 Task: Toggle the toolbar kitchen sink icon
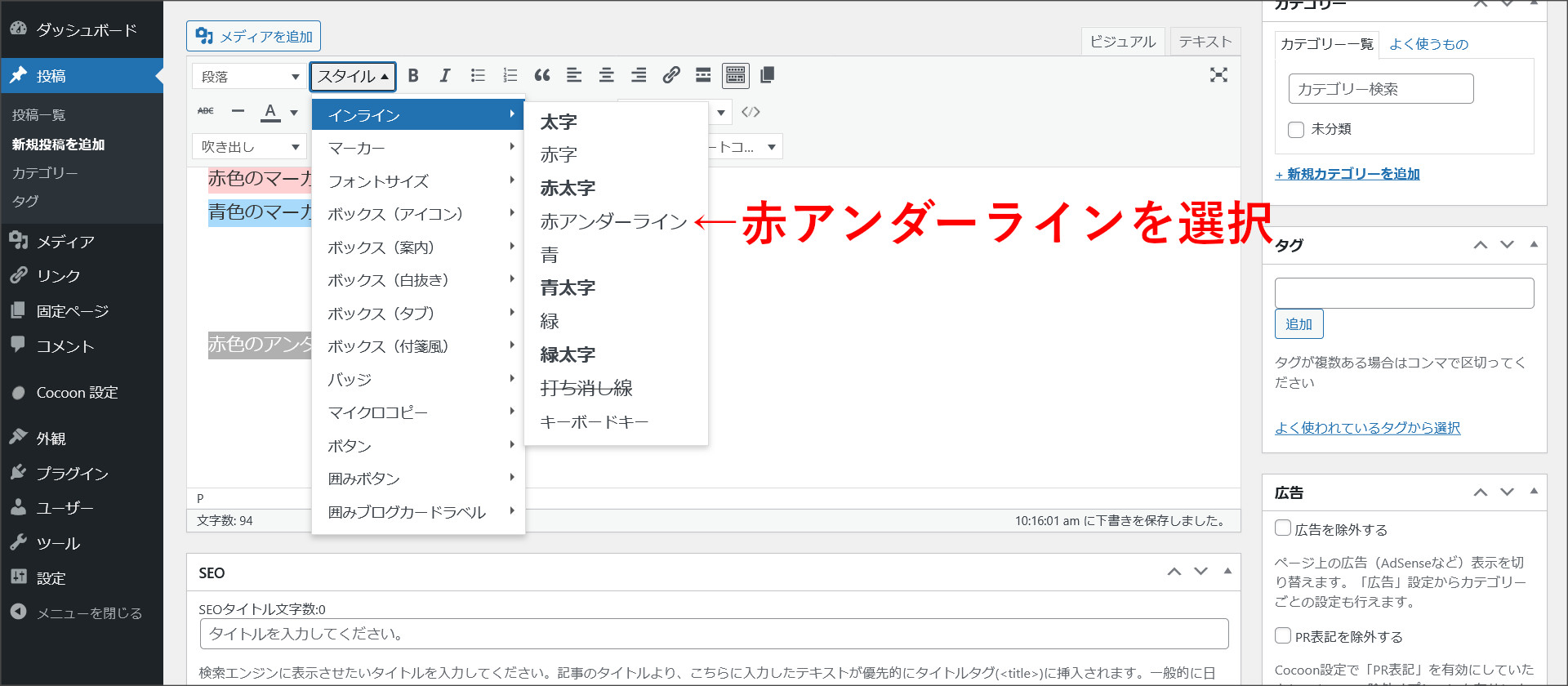pyautogui.click(x=736, y=76)
